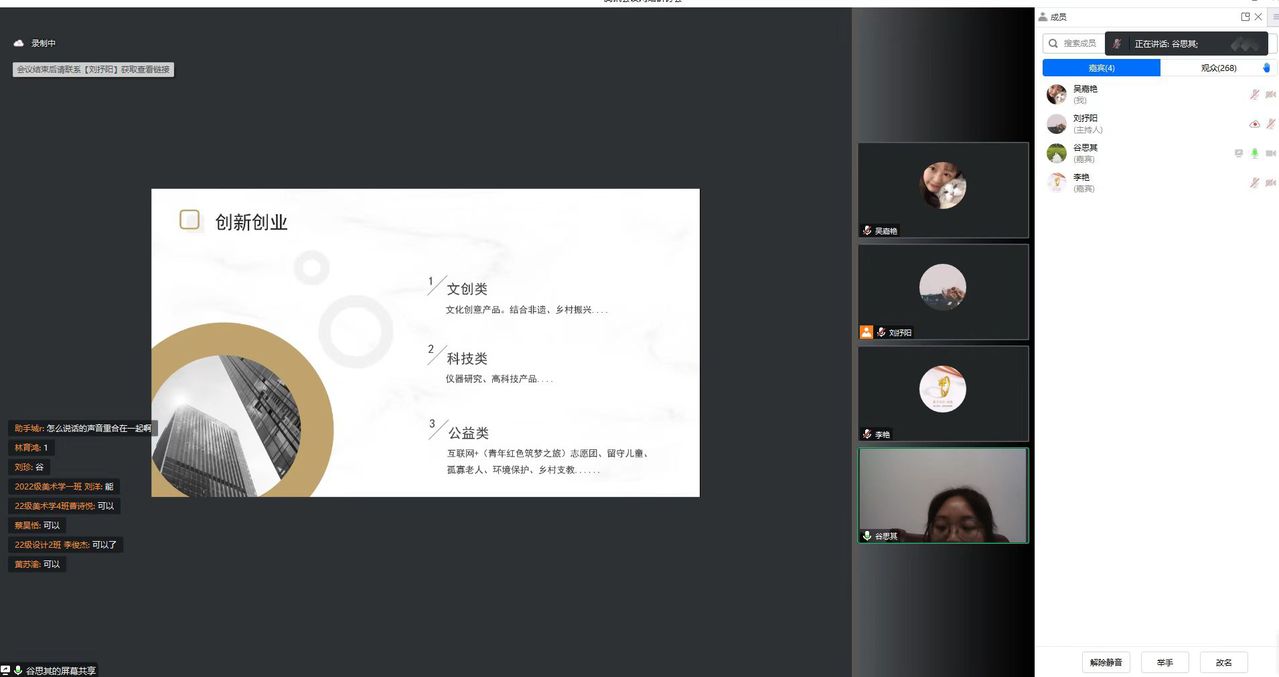Viewport: 1279px width, 677px height.
Task: Toggle 吴嘉艳's muted microphone in member list
Action: point(1254,95)
